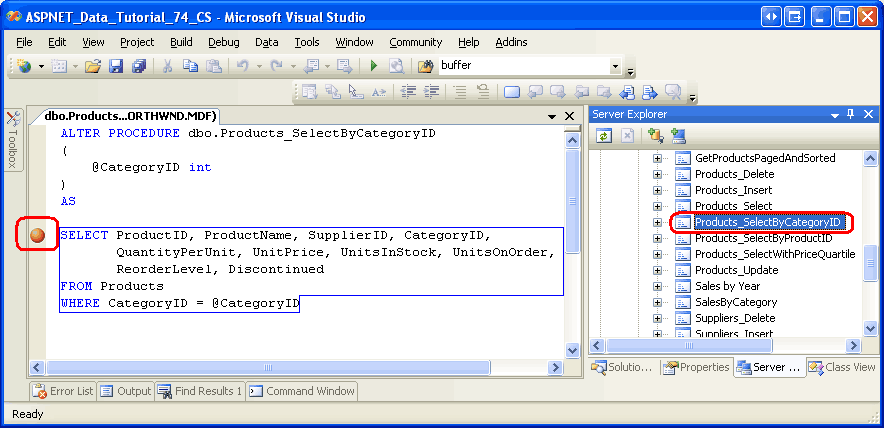Open the buffer find combo box dropdown

tap(614, 66)
